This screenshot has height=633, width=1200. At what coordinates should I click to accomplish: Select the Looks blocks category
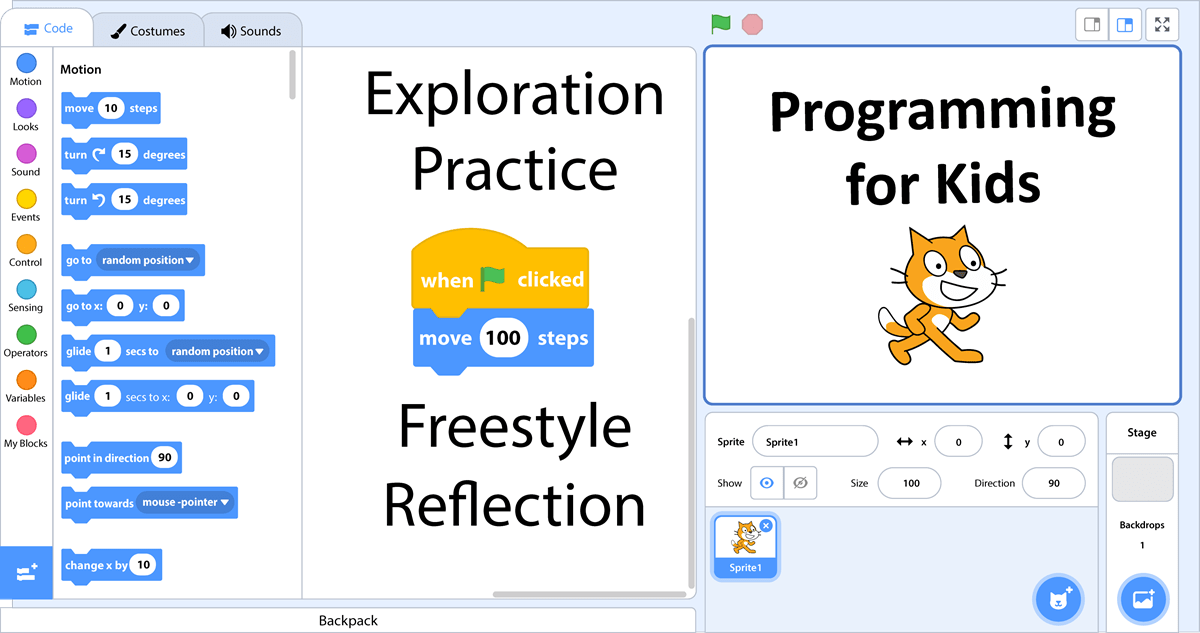click(x=25, y=115)
